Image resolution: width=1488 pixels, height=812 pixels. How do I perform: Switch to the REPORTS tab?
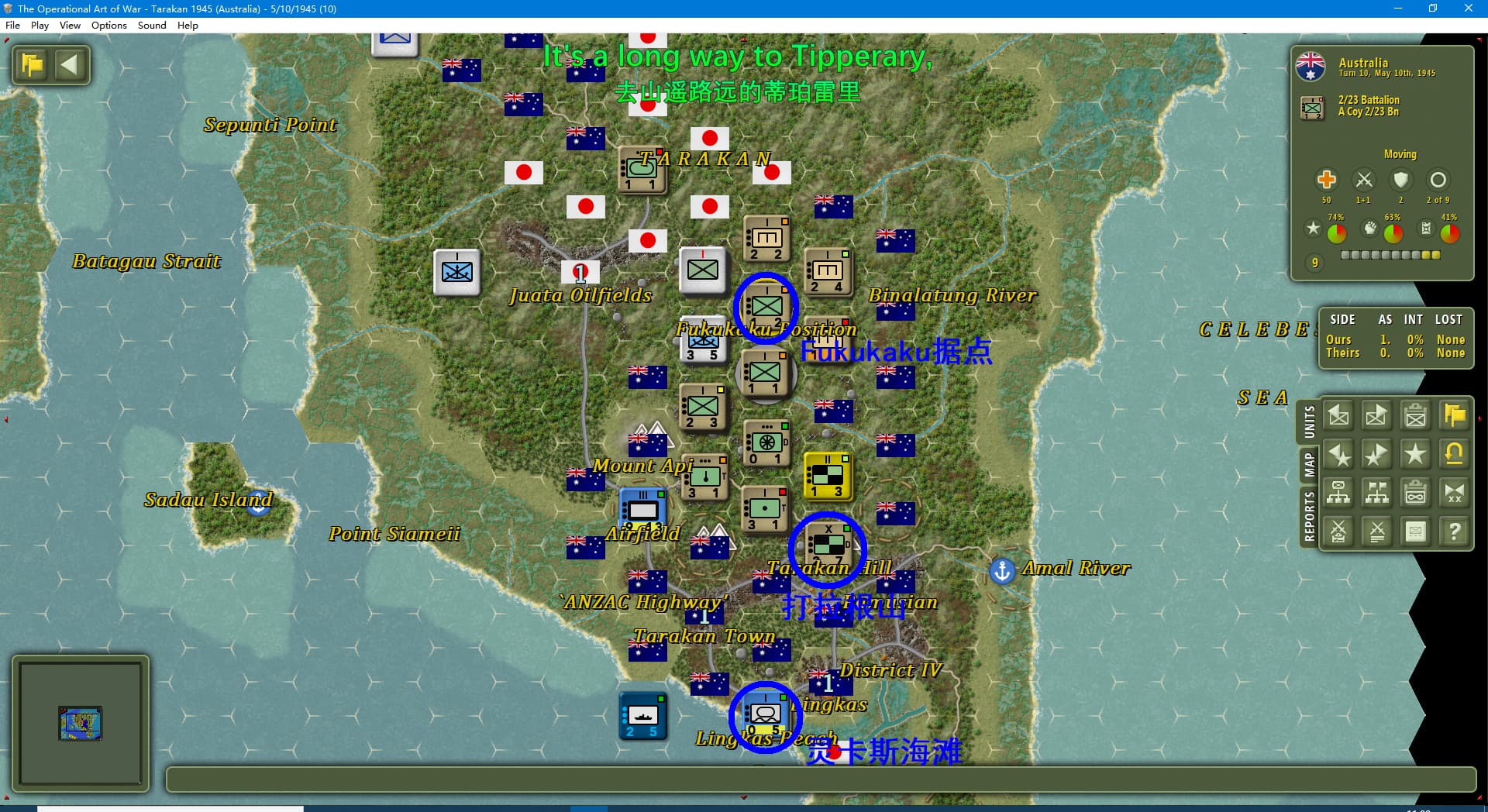(x=1309, y=516)
